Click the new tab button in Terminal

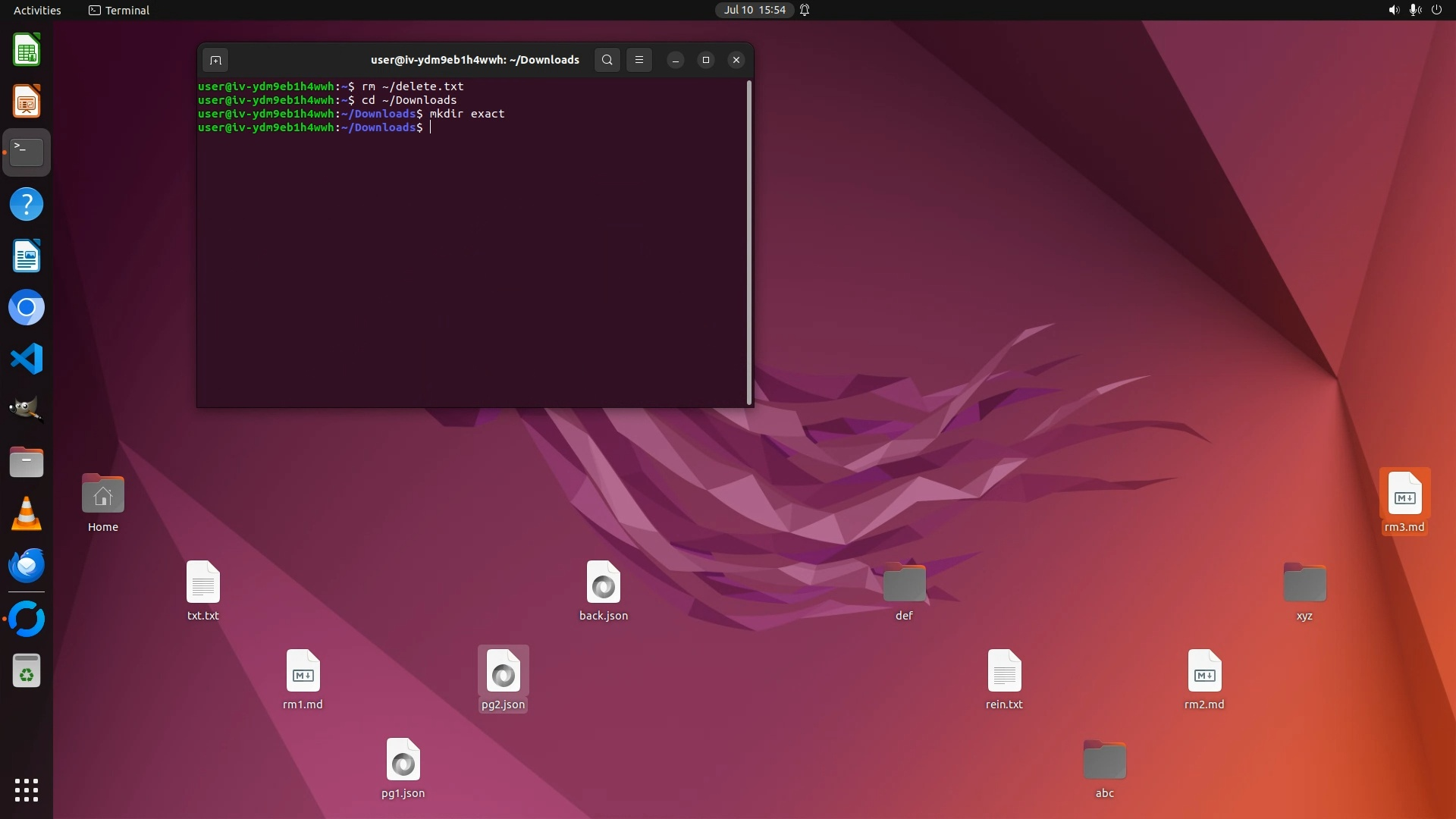215,60
